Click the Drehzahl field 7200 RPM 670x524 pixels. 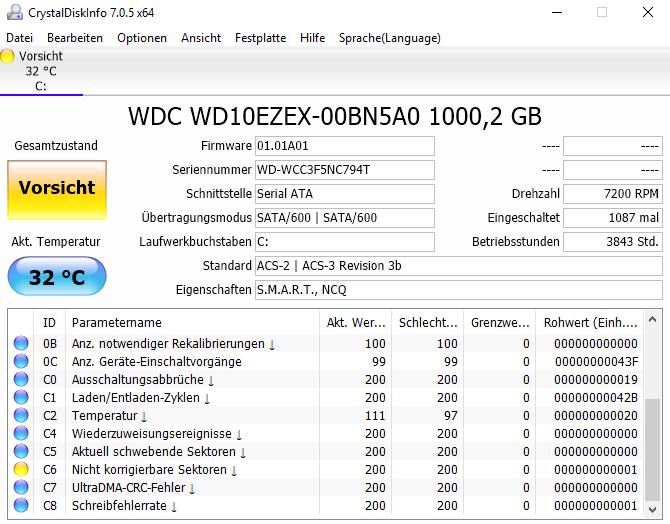[x=613, y=194]
